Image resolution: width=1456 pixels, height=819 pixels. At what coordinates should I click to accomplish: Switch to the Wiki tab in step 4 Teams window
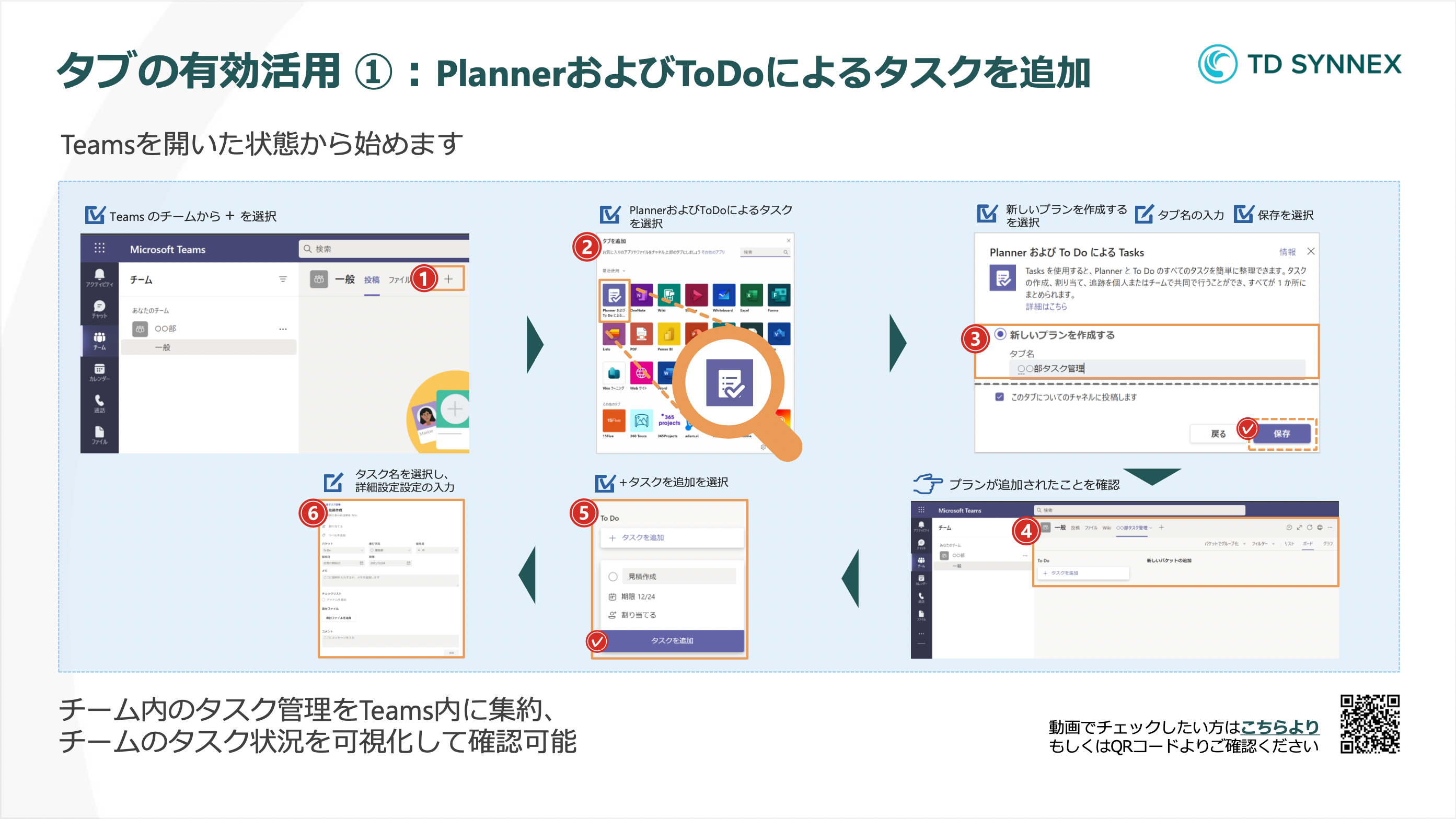[1107, 528]
